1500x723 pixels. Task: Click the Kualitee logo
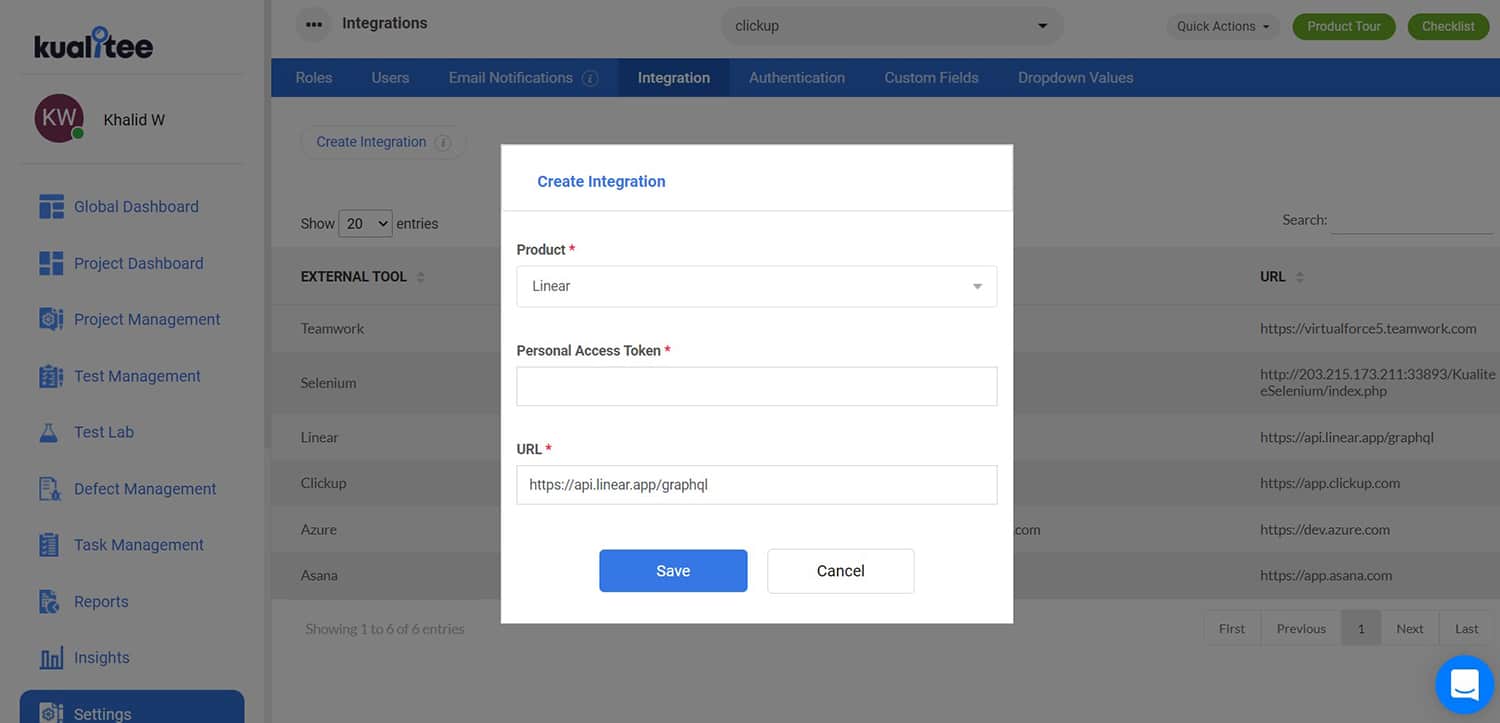pos(94,42)
